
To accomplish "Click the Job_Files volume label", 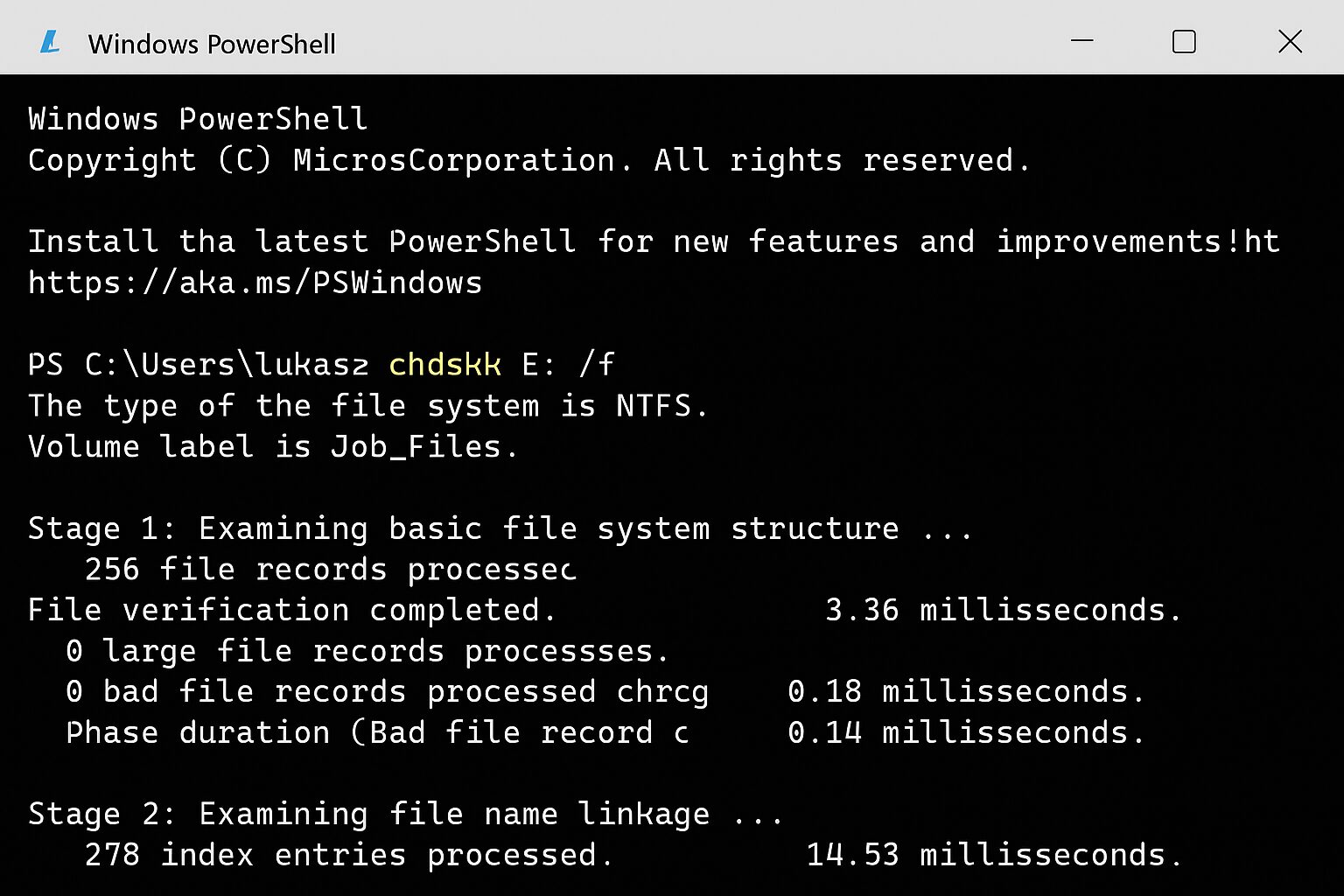I will (x=416, y=447).
